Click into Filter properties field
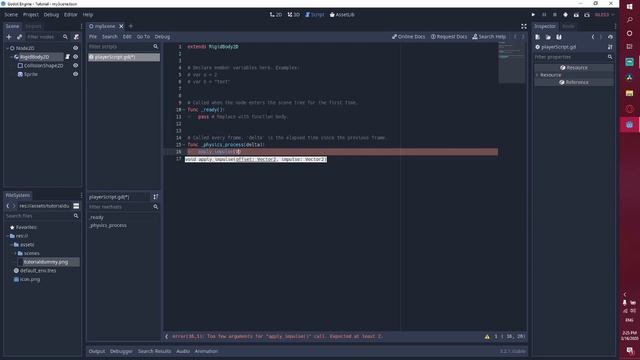640x360 pixels. 573,57
